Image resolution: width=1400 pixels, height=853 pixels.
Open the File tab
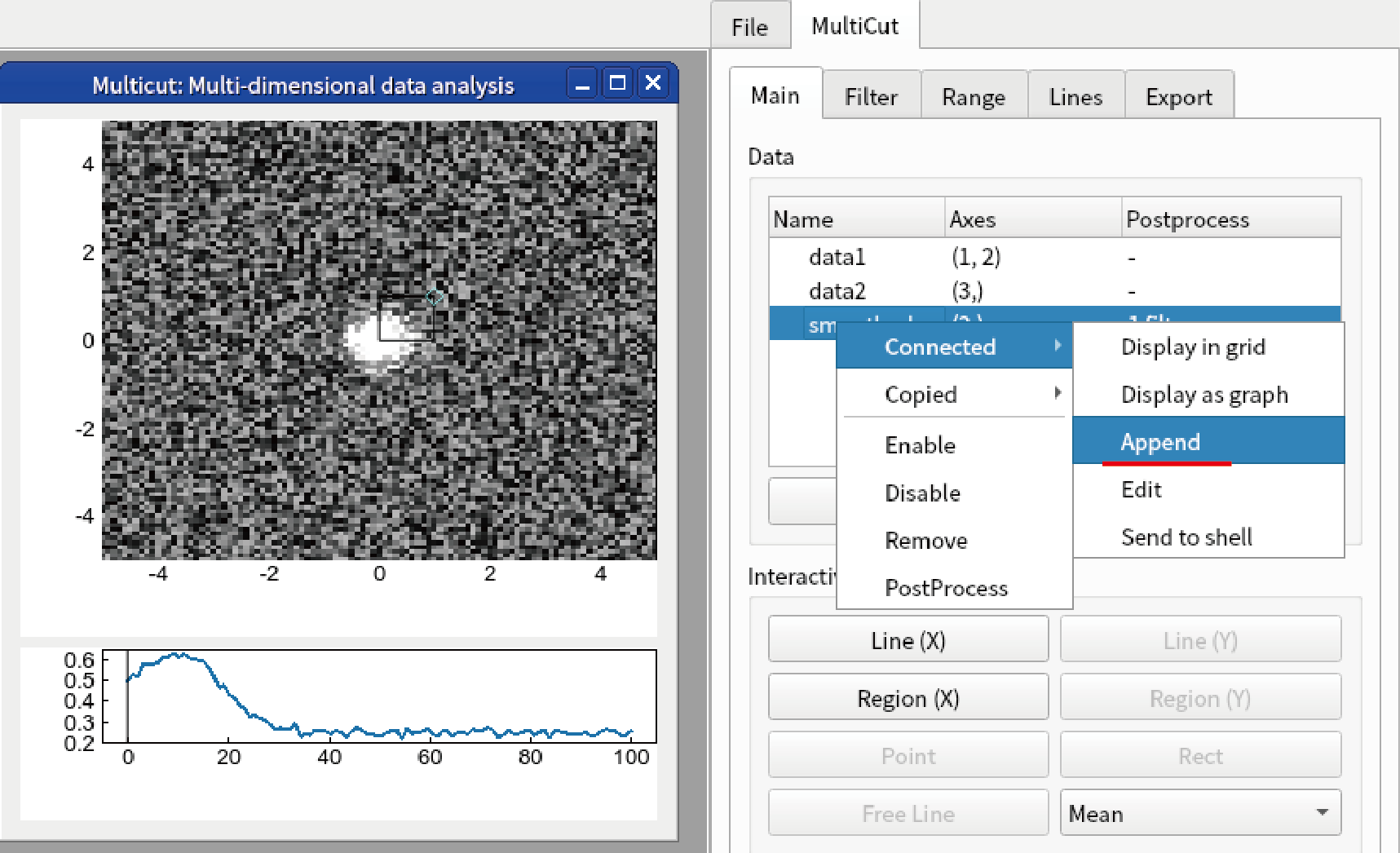[749, 27]
